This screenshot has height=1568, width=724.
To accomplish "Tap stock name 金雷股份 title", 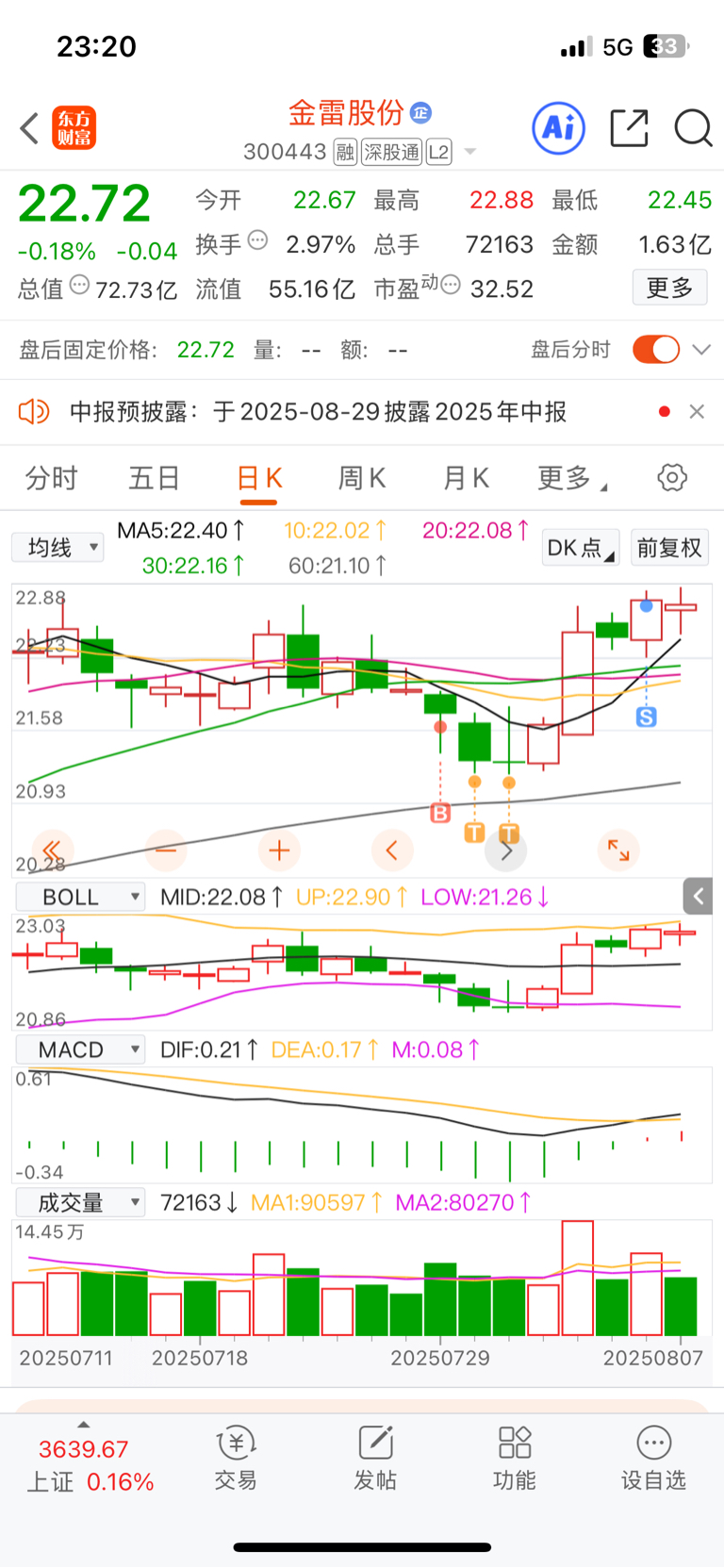I will (346, 113).
